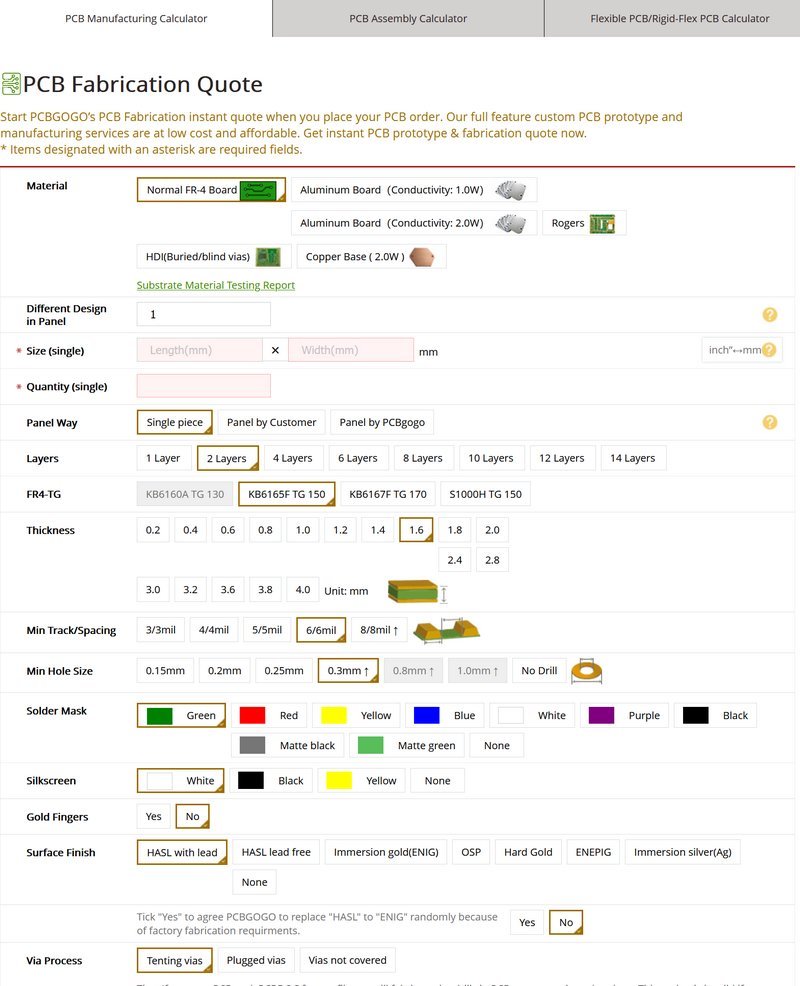Select Normal FR-4 Board material
Viewport: 800px width, 986px height.
click(211, 190)
